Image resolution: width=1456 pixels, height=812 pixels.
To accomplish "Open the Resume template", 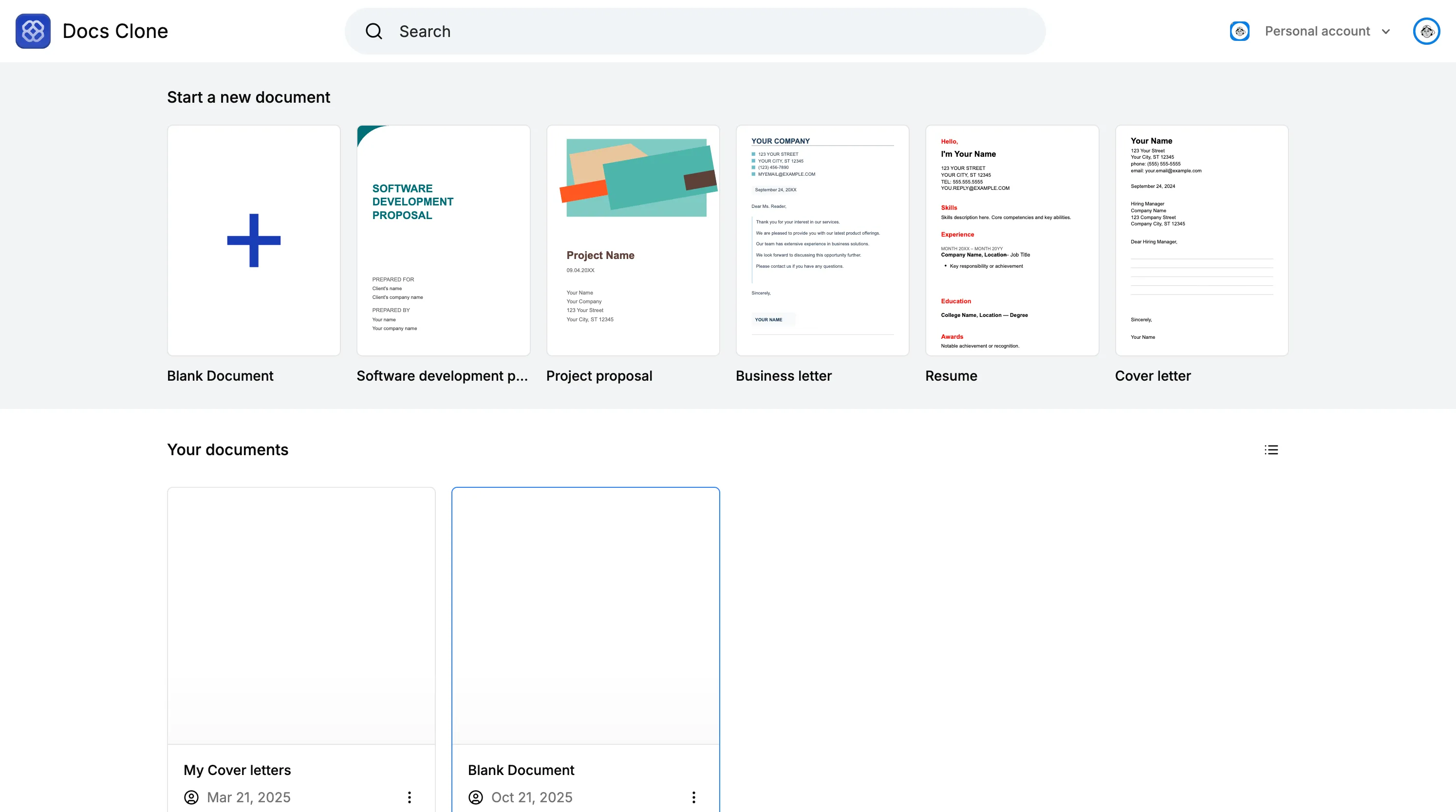I will tap(1012, 240).
